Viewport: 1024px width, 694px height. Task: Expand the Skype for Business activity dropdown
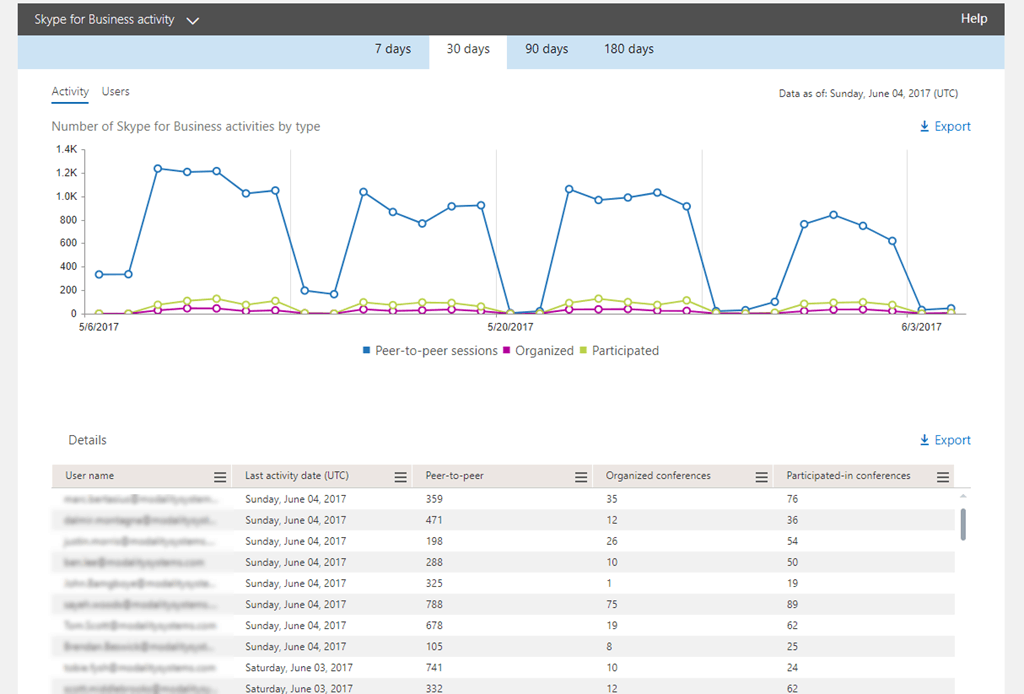[193, 20]
